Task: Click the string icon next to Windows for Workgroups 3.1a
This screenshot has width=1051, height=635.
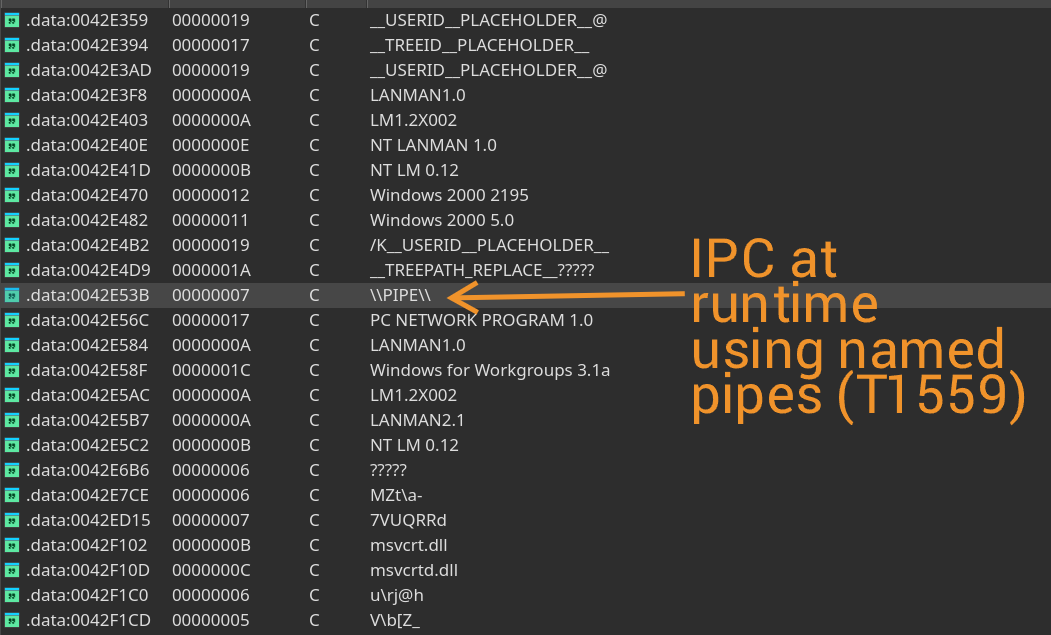Action: [12, 370]
